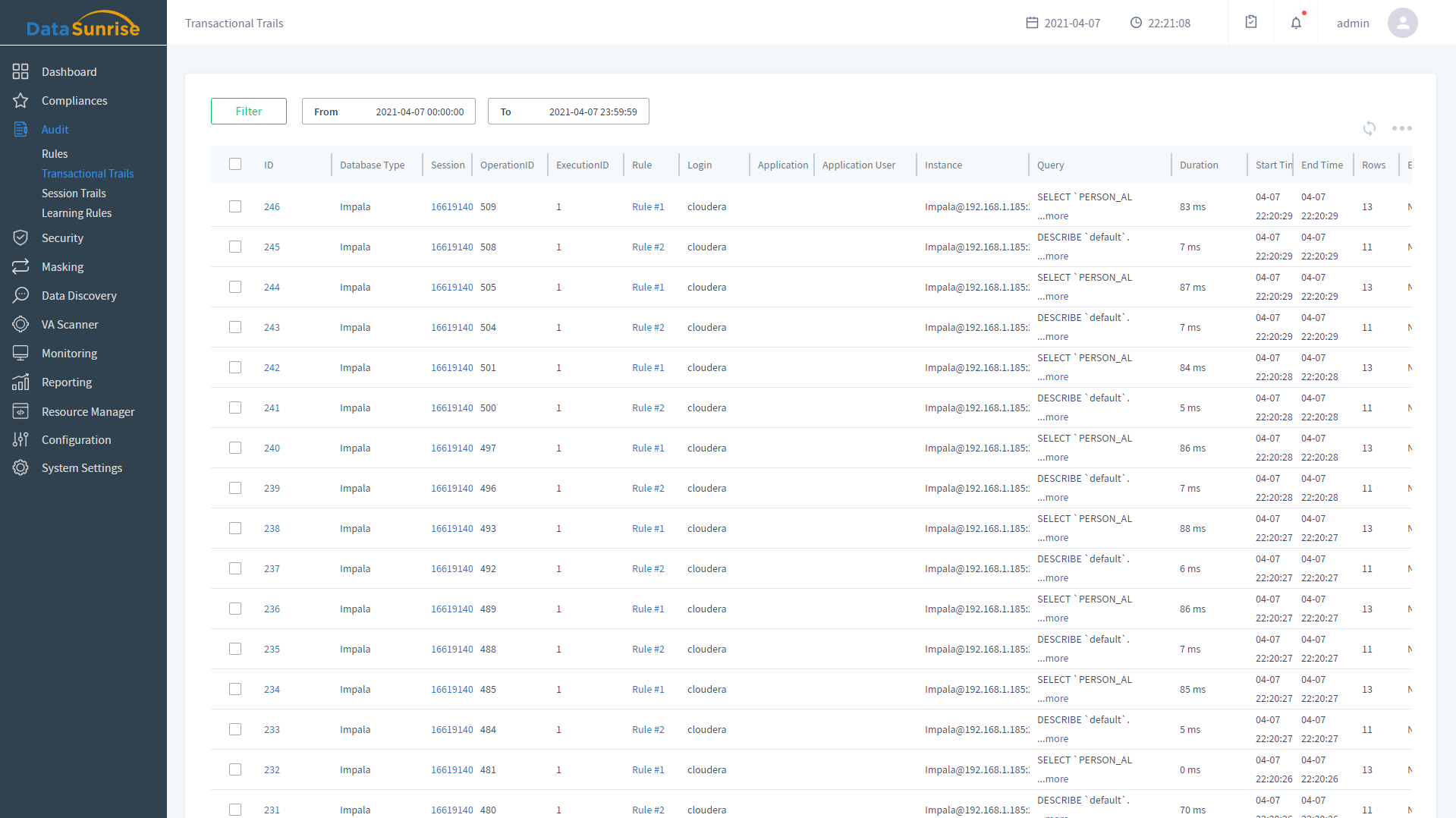Check the checkbox for row ID 246
Viewport: 1456px width, 818px height.
[x=235, y=206]
